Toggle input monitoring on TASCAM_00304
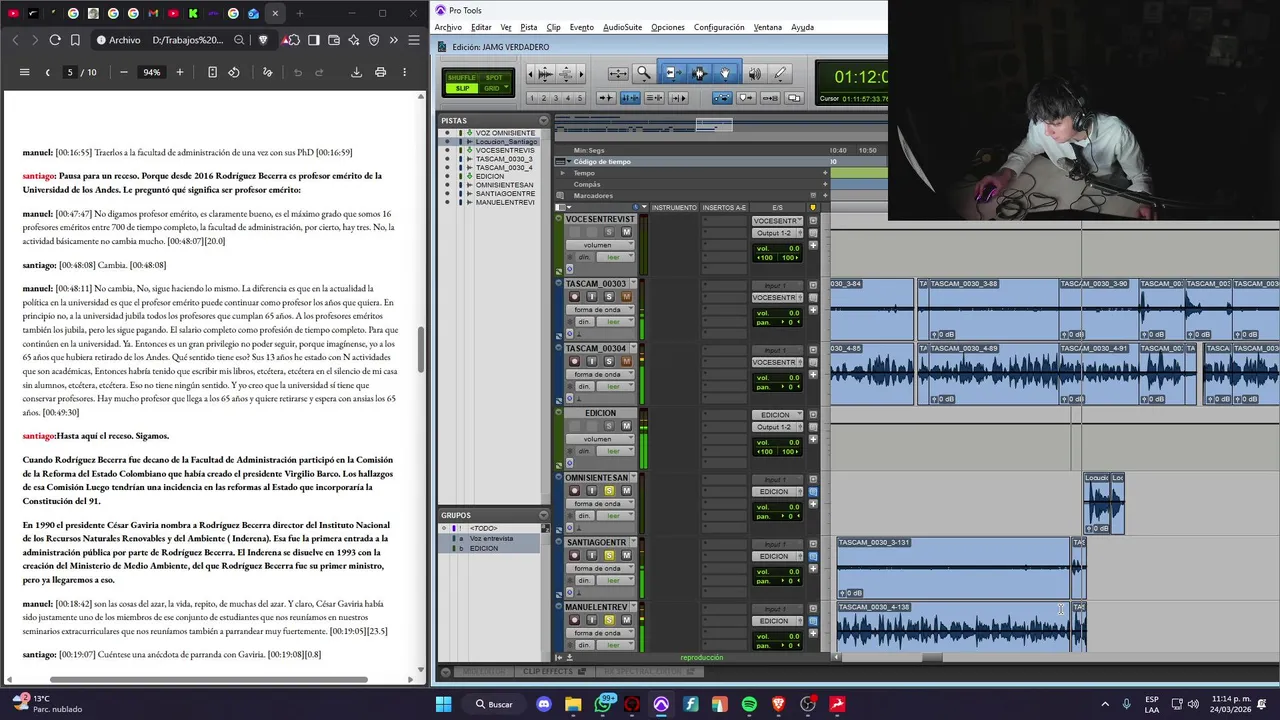The height and width of the screenshot is (720, 1280). (x=591, y=361)
